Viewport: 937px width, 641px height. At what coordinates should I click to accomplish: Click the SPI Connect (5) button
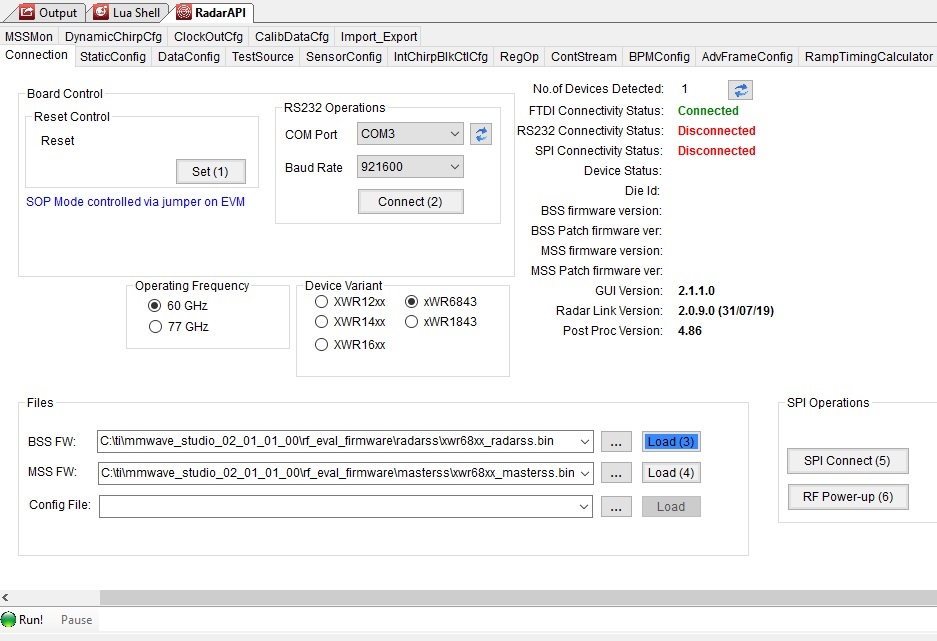[847, 461]
